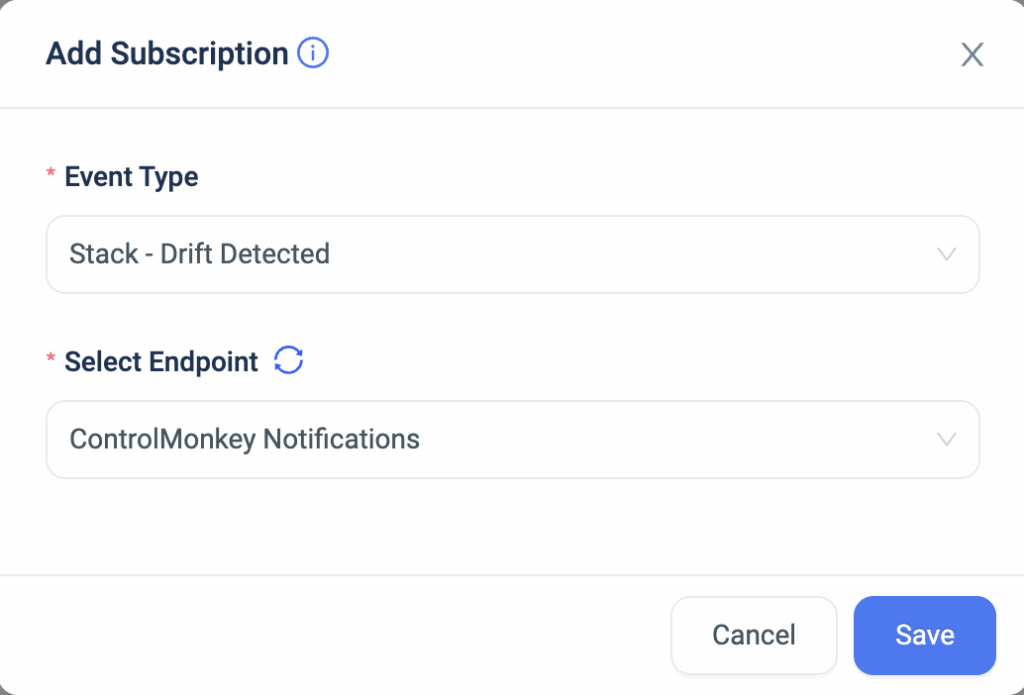
Task: Click the info icon beside Add Subscription
Action: pyautogui.click(x=313, y=53)
